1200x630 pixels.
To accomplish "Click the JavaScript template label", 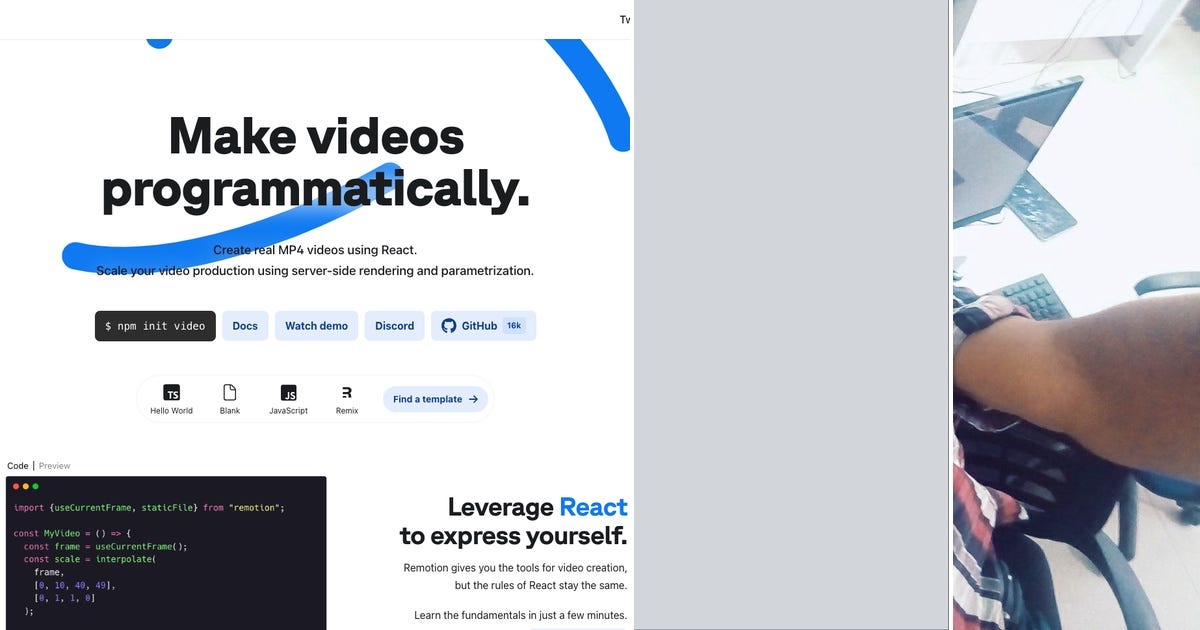I will point(288,411).
